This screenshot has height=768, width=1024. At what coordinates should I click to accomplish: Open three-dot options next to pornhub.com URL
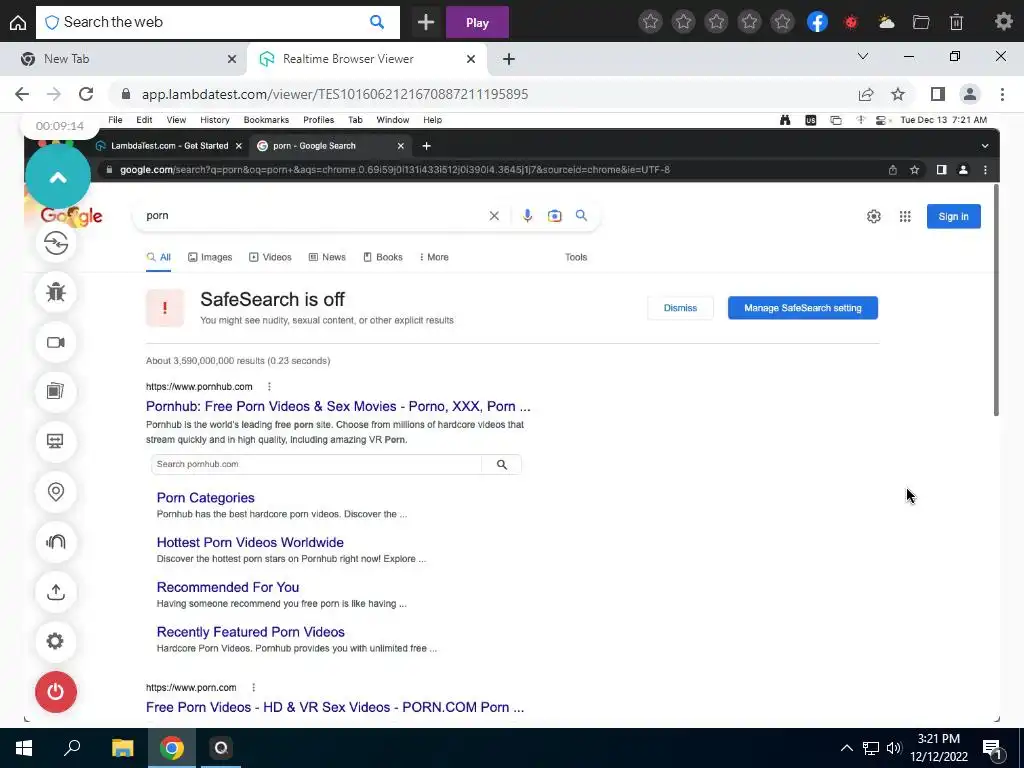269,387
